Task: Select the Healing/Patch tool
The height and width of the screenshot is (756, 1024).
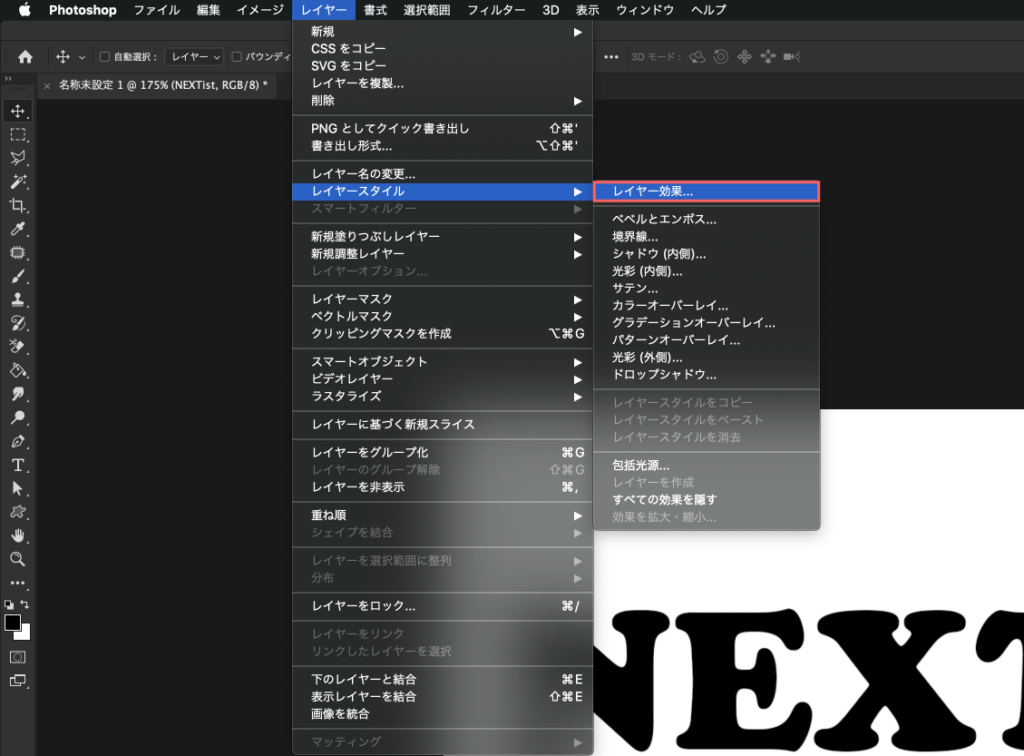Action: coord(18,253)
